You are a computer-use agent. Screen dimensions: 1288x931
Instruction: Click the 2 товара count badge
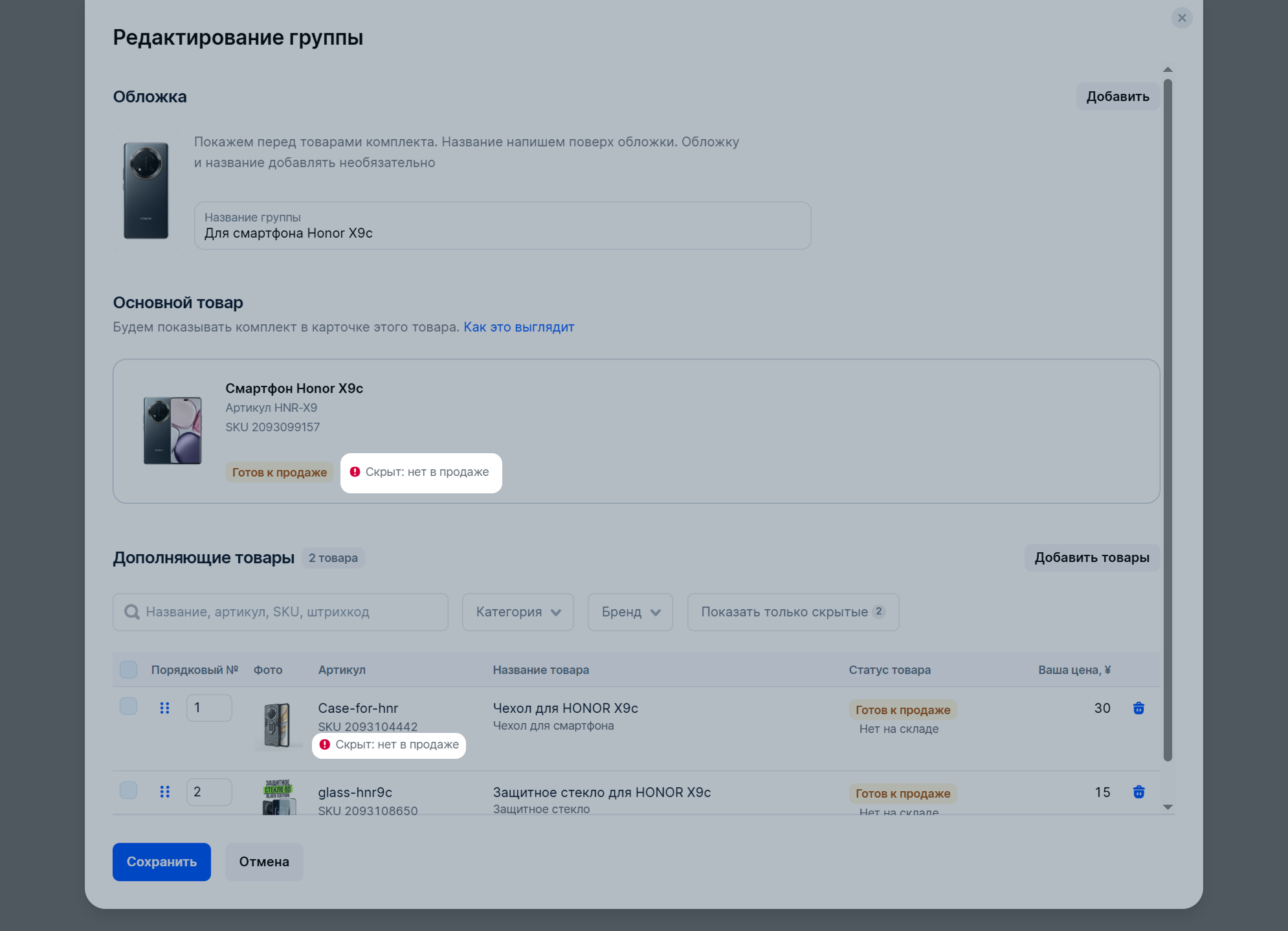click(333, 558)
